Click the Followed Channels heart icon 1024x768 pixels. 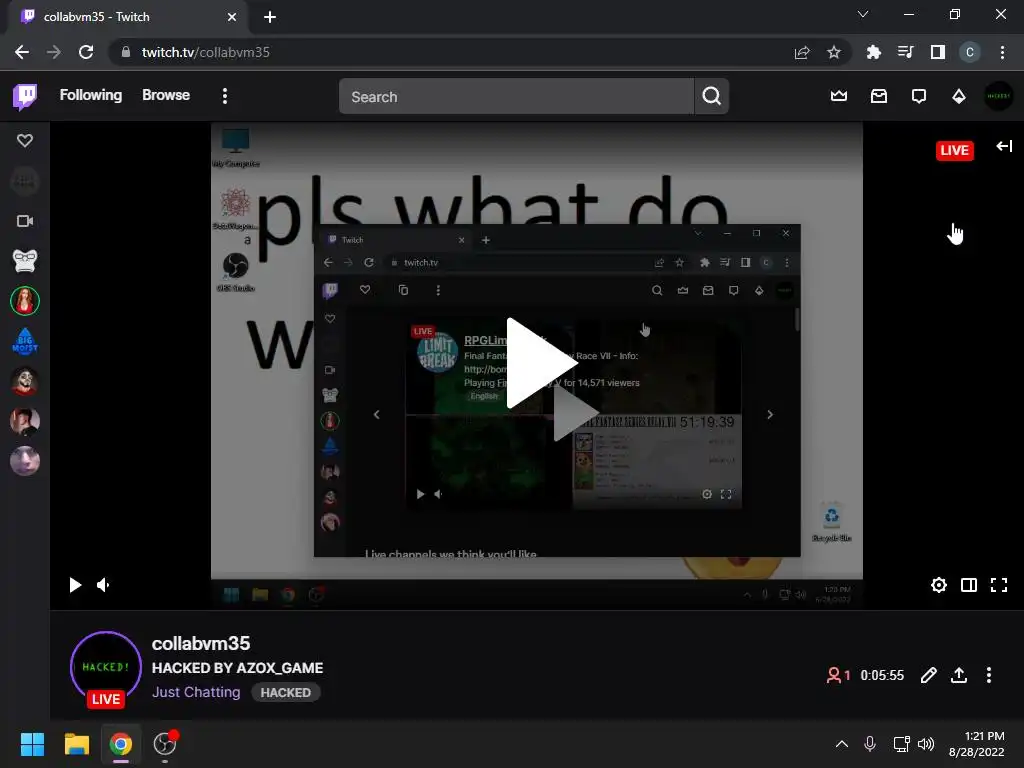pos(25,140)
